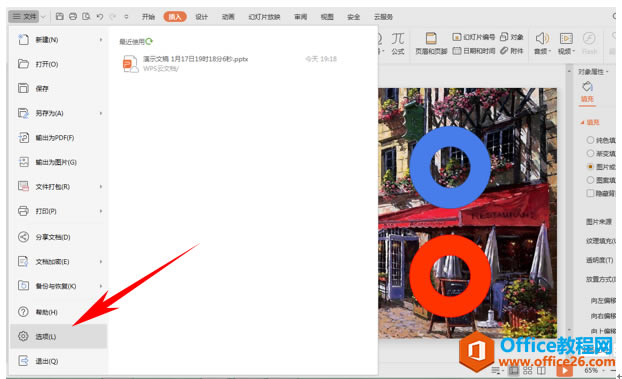Viewport: 622px width, 379px height.
Task: Switch to slide sorter view in status bar
Action: tap(528, 371)
